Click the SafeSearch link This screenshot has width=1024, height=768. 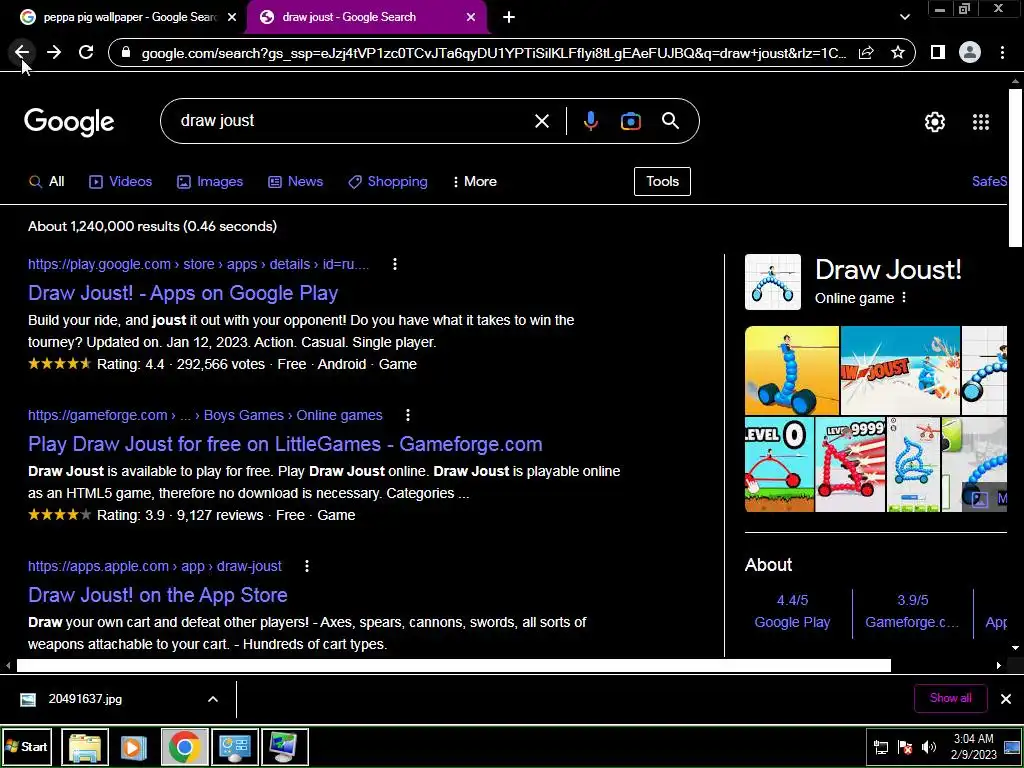(989, 182)
